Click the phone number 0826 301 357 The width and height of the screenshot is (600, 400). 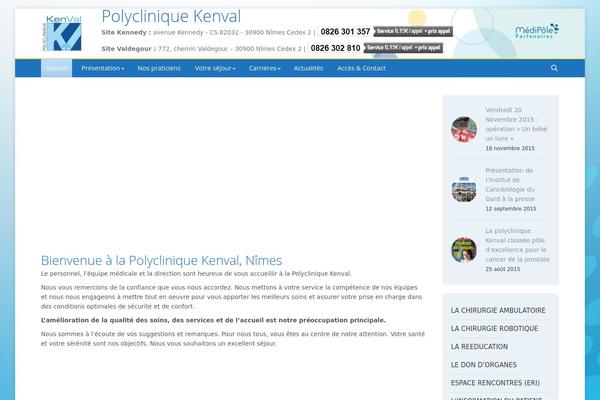345,32
